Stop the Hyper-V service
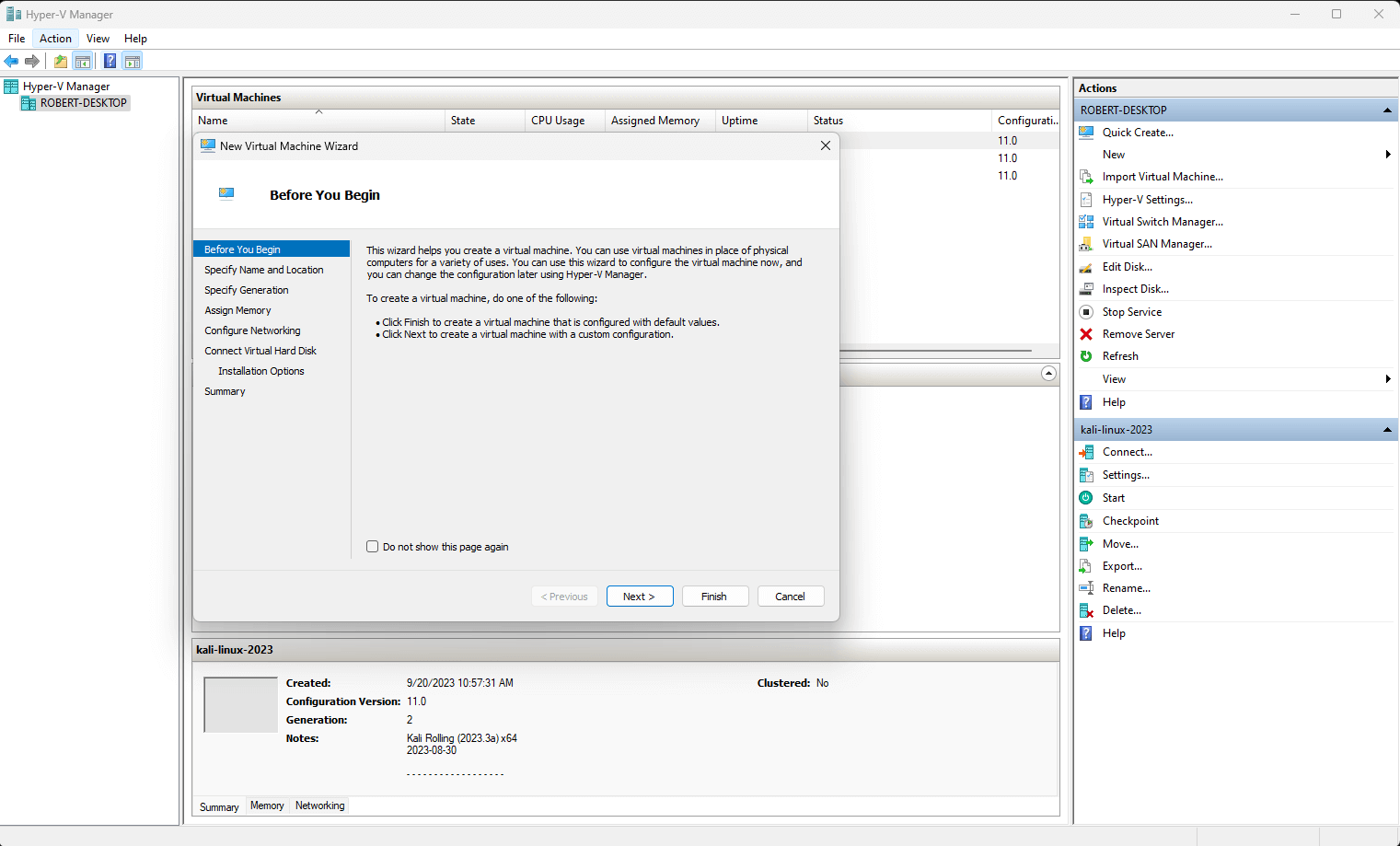This screenshot has height=846, width=1400. pyautogui.click(x=1131, y=311)
